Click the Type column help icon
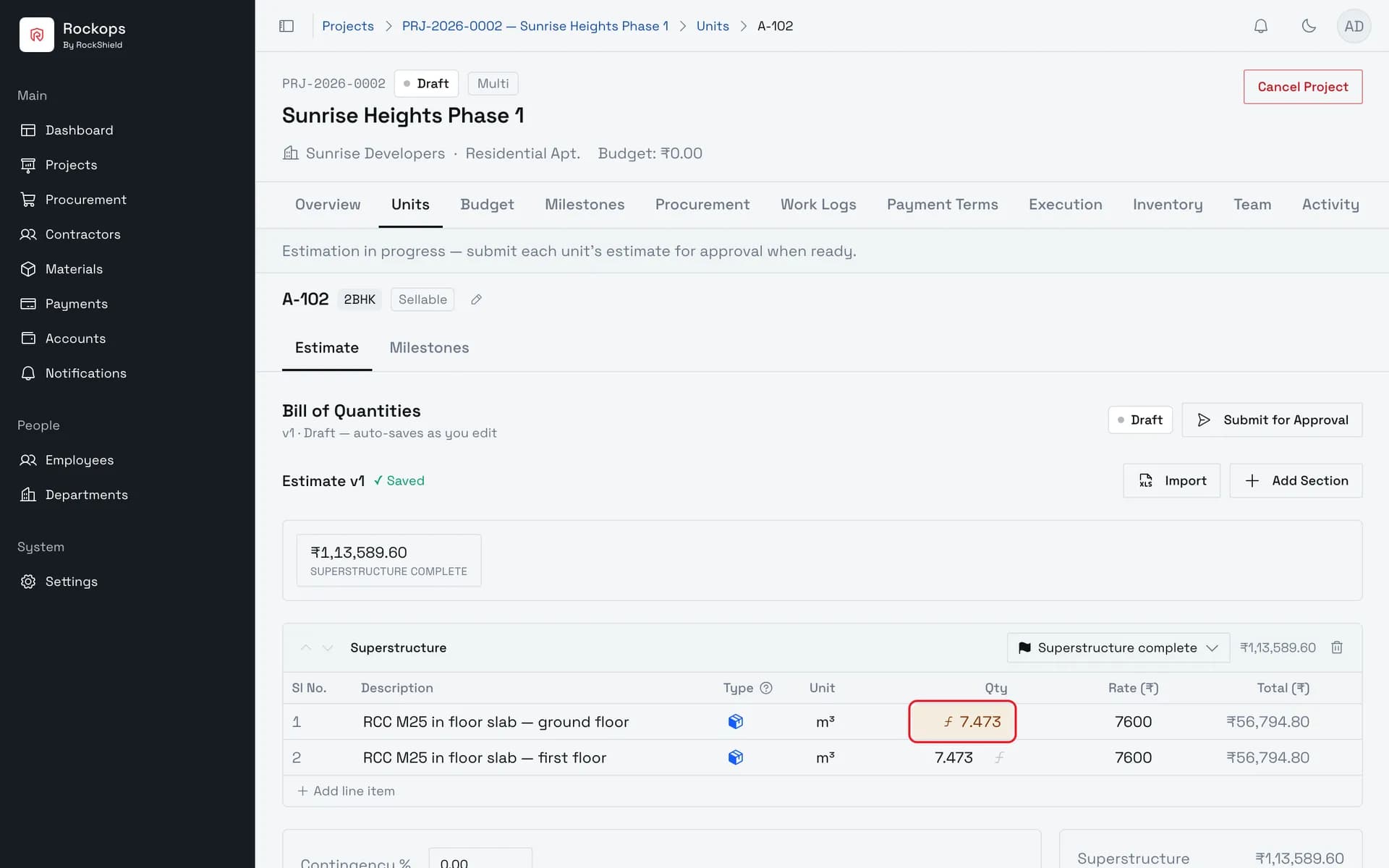The width and height of the screenshot is (1389, 868). (766, 688)
